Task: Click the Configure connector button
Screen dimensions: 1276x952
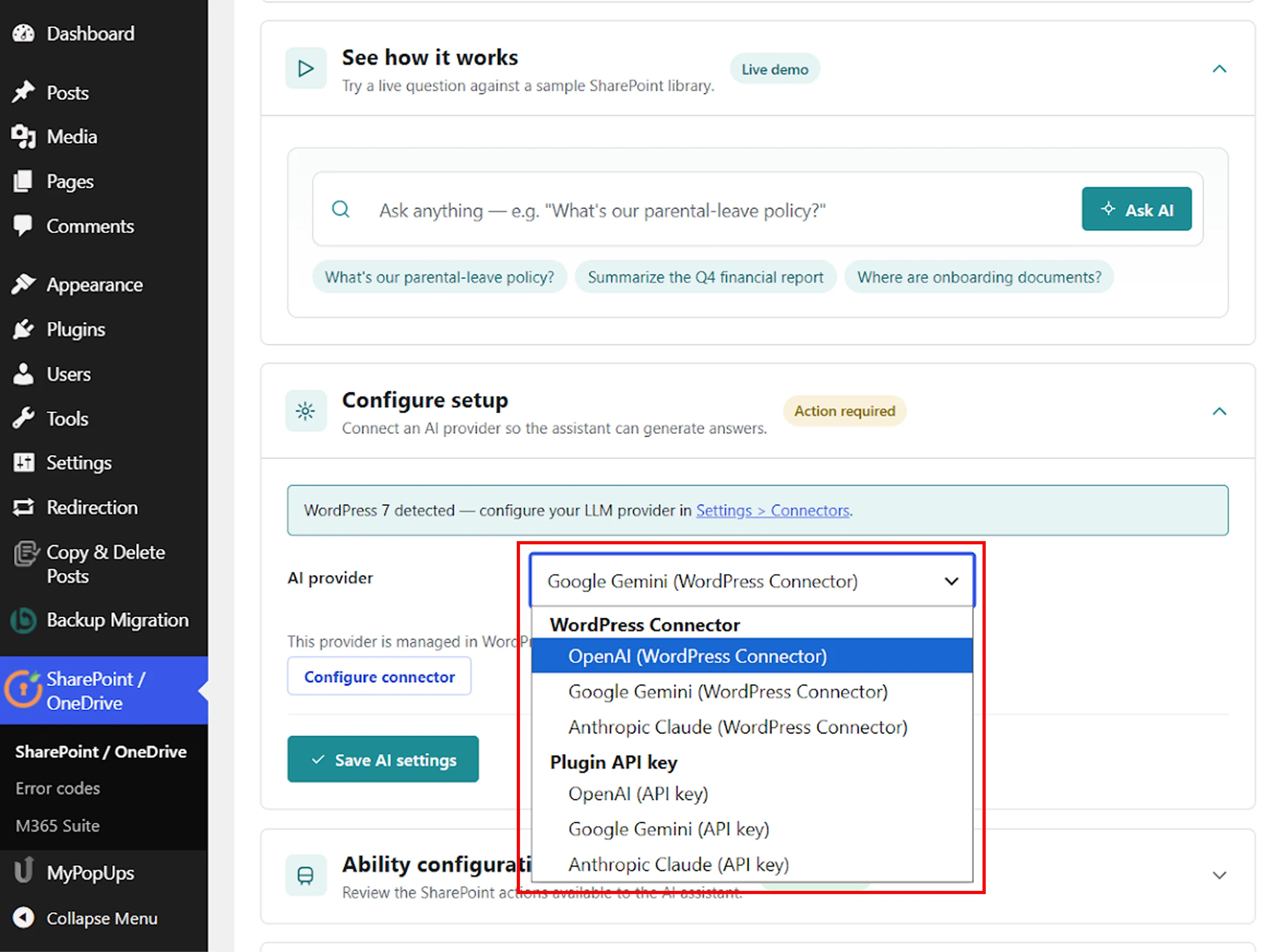Action: click(379, 677)
